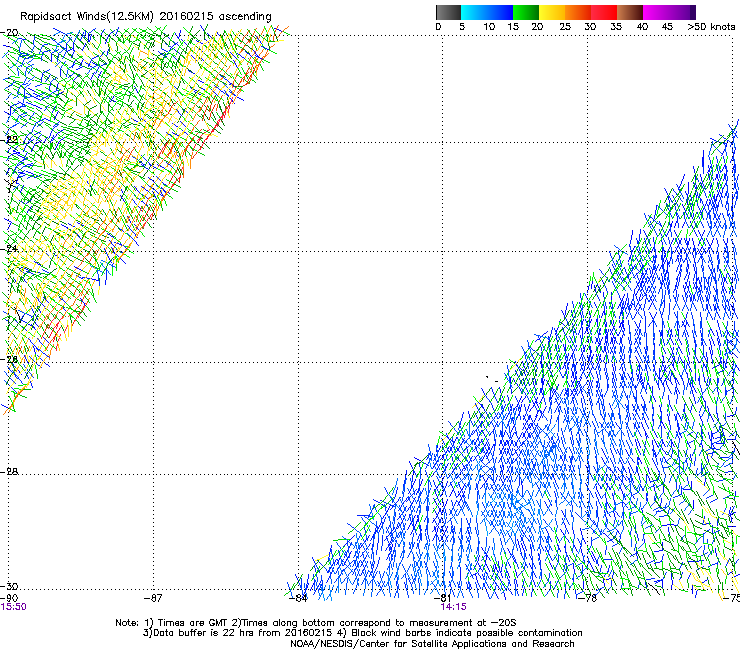The image size is (740, 650).
Task: Click the cyan 5-10 knots legend swatch
Action: click(x=474, y=12)
